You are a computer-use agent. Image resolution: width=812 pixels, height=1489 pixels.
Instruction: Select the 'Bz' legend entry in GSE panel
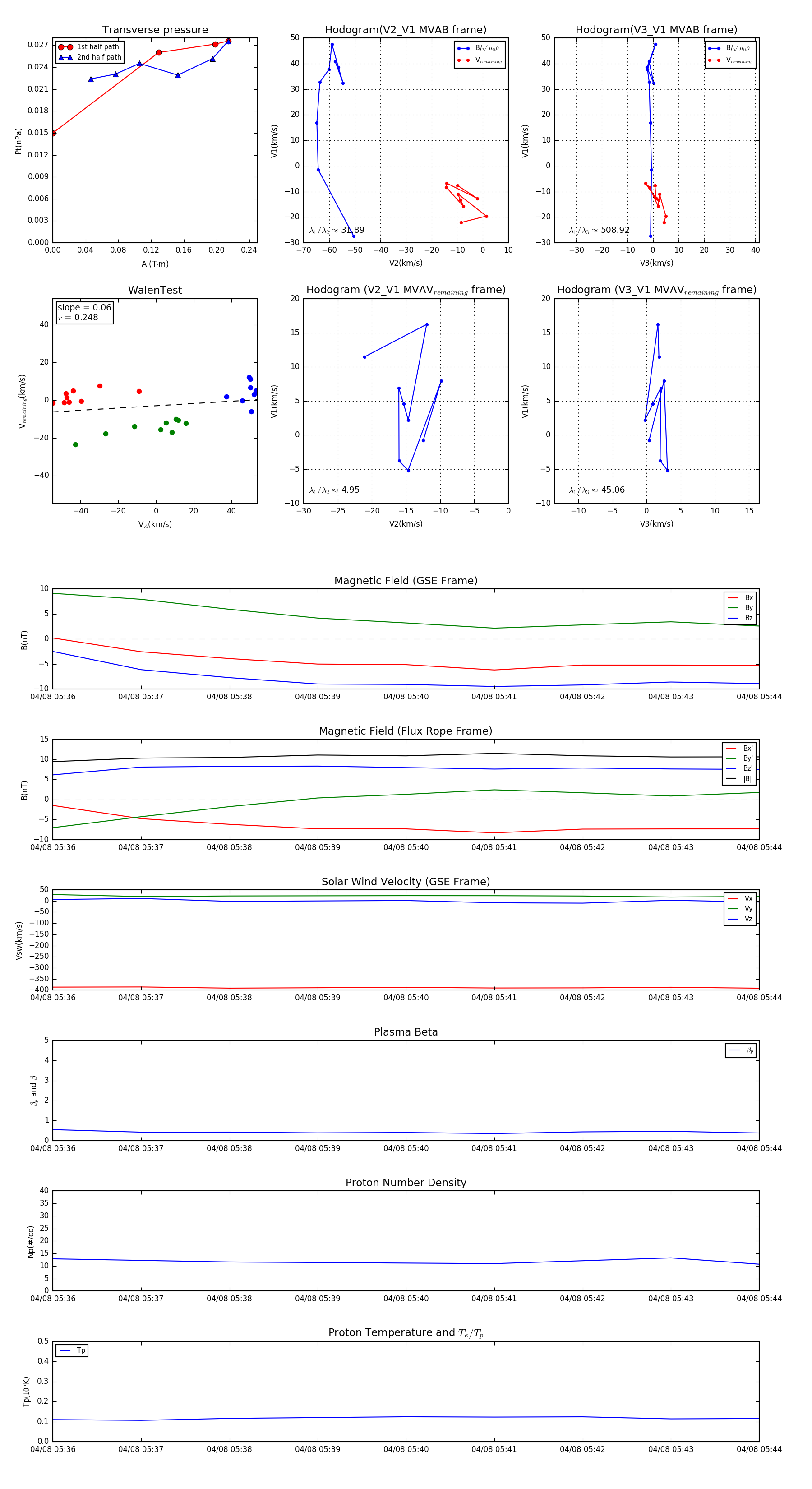[x=740, y=618]
